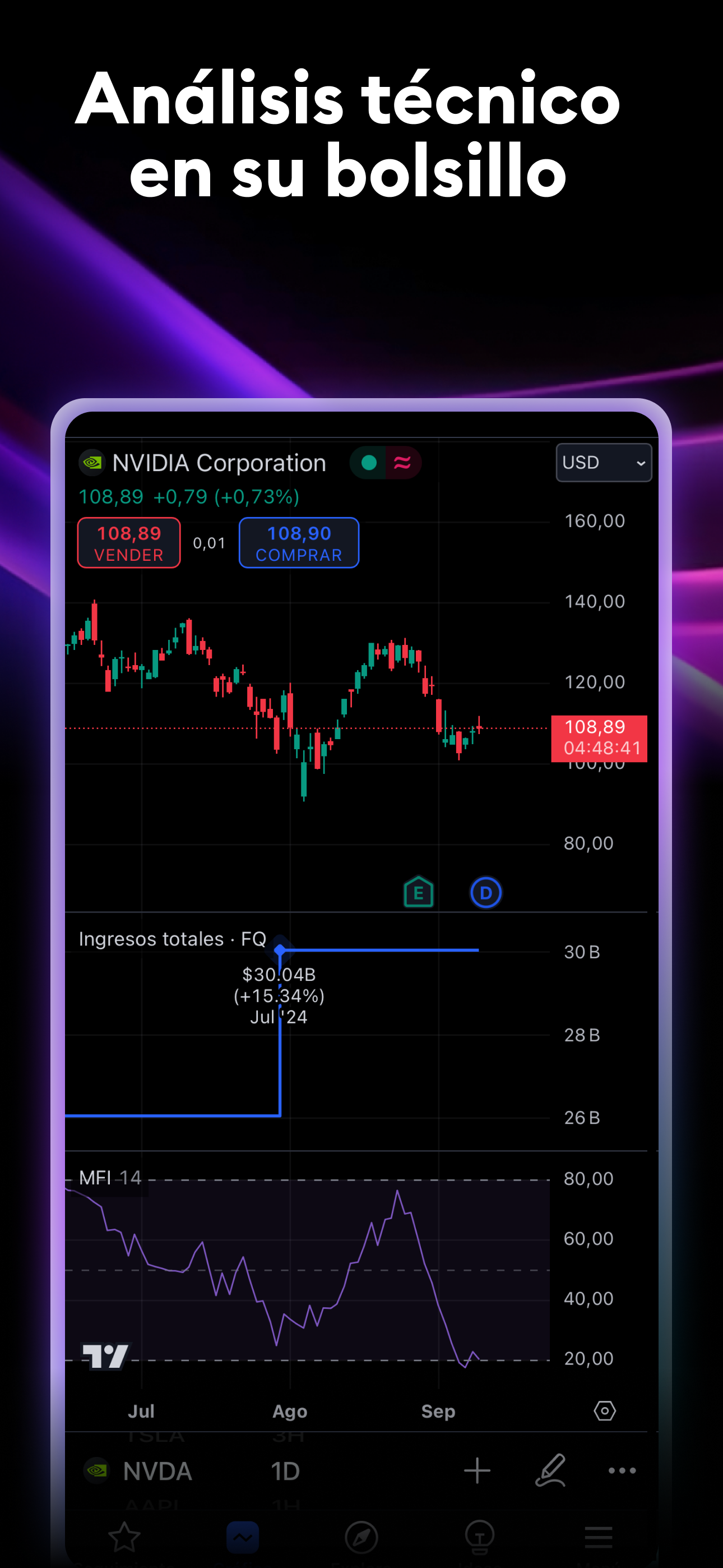Open the hamburger menu tab
Viewport: 723px width, 1568px height.
[x=598, y=1537]
